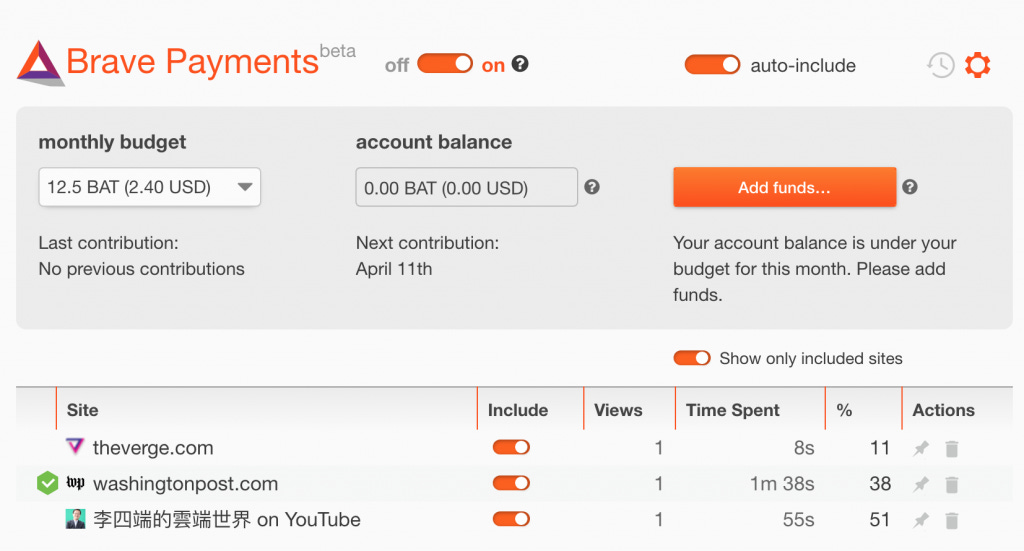This screenshot has height=551, width=1024.
Task: Open payment history clock icon
Action: pyautogui.click(x=940, y=65)
